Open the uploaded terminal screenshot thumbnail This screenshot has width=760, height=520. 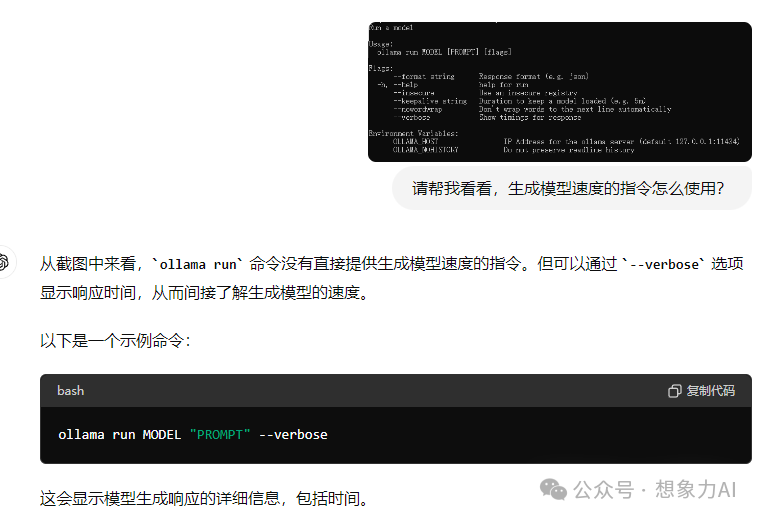560,92
